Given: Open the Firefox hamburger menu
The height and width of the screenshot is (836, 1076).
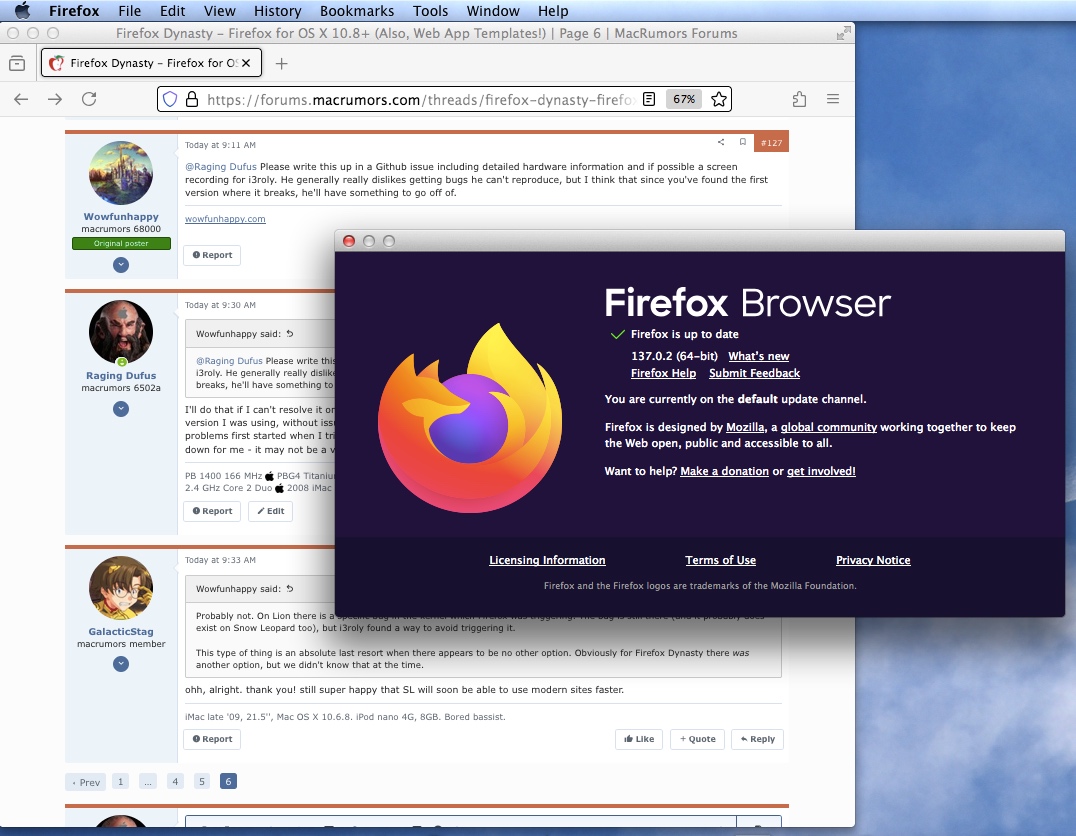Looking at the screenshot, I should coord(833,100).
